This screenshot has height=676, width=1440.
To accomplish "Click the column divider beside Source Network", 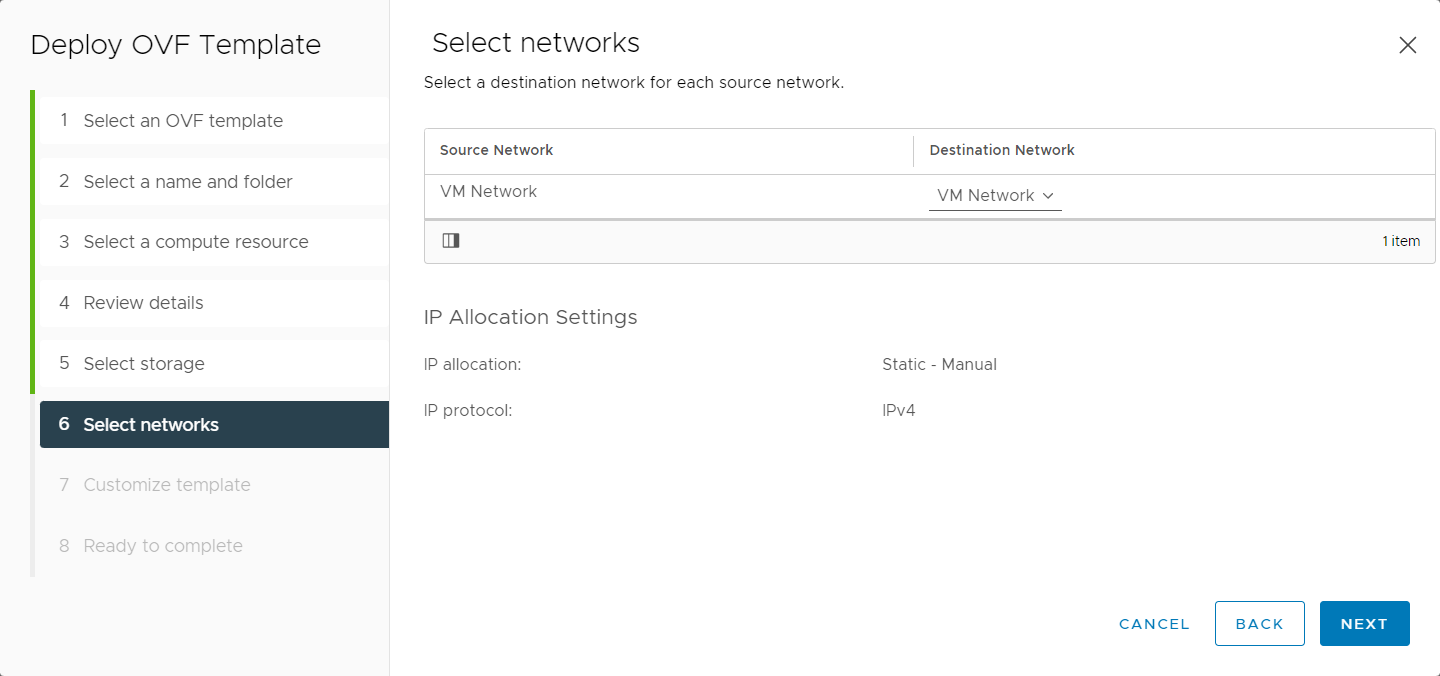I will click(x=913, y=151).
